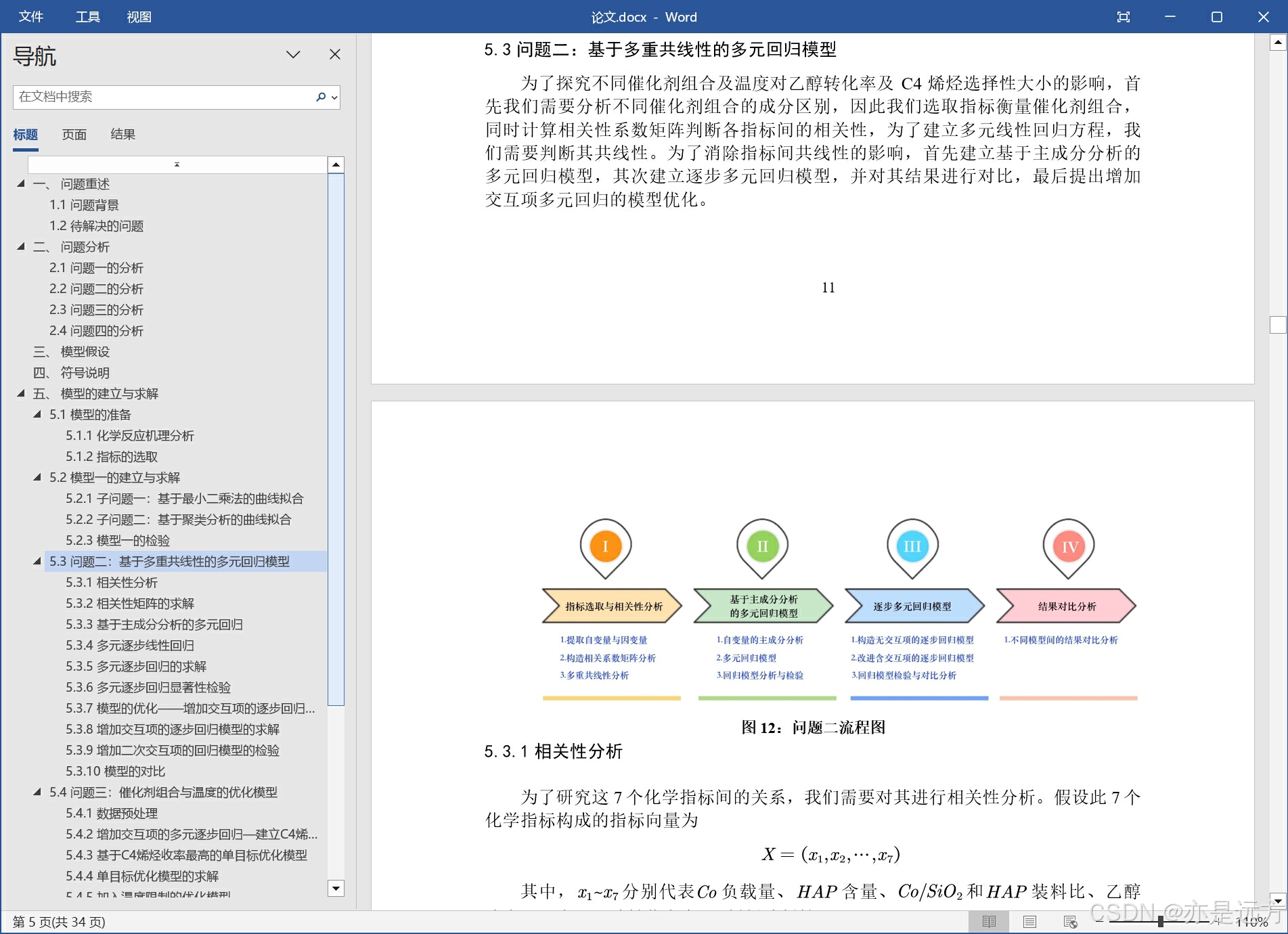Switch to the 页面 navigation tab

[74, 134]
